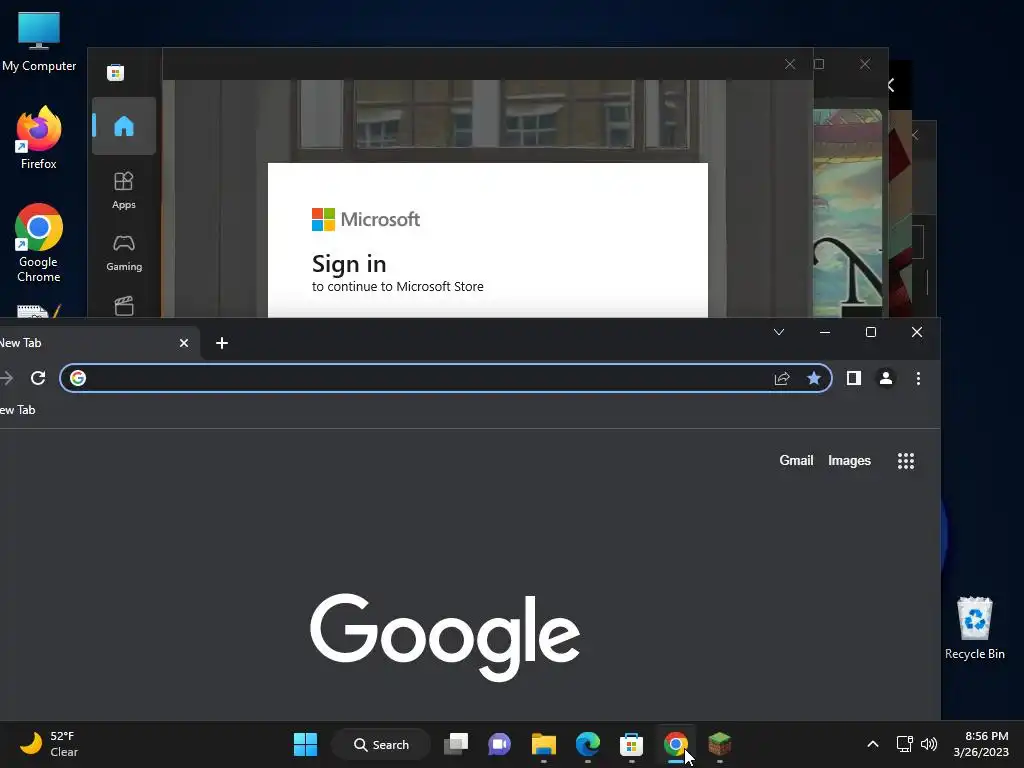This screenshot has width=1024, height=768.
Task: Open Gaming section in Microsoft Store
Action: pos(123,253)
